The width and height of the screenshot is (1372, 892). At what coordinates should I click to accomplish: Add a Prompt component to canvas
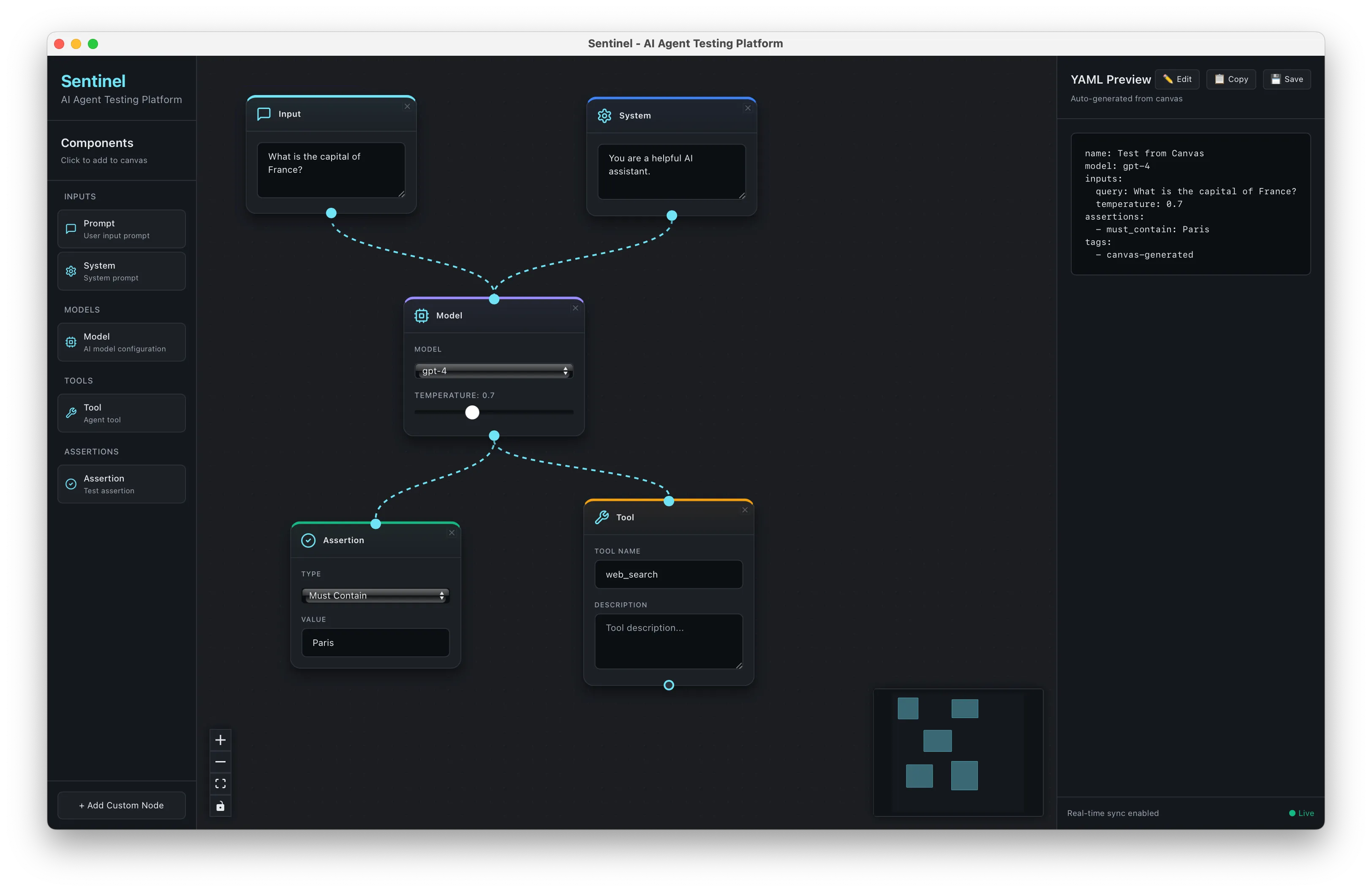click(x=122, y=229)
